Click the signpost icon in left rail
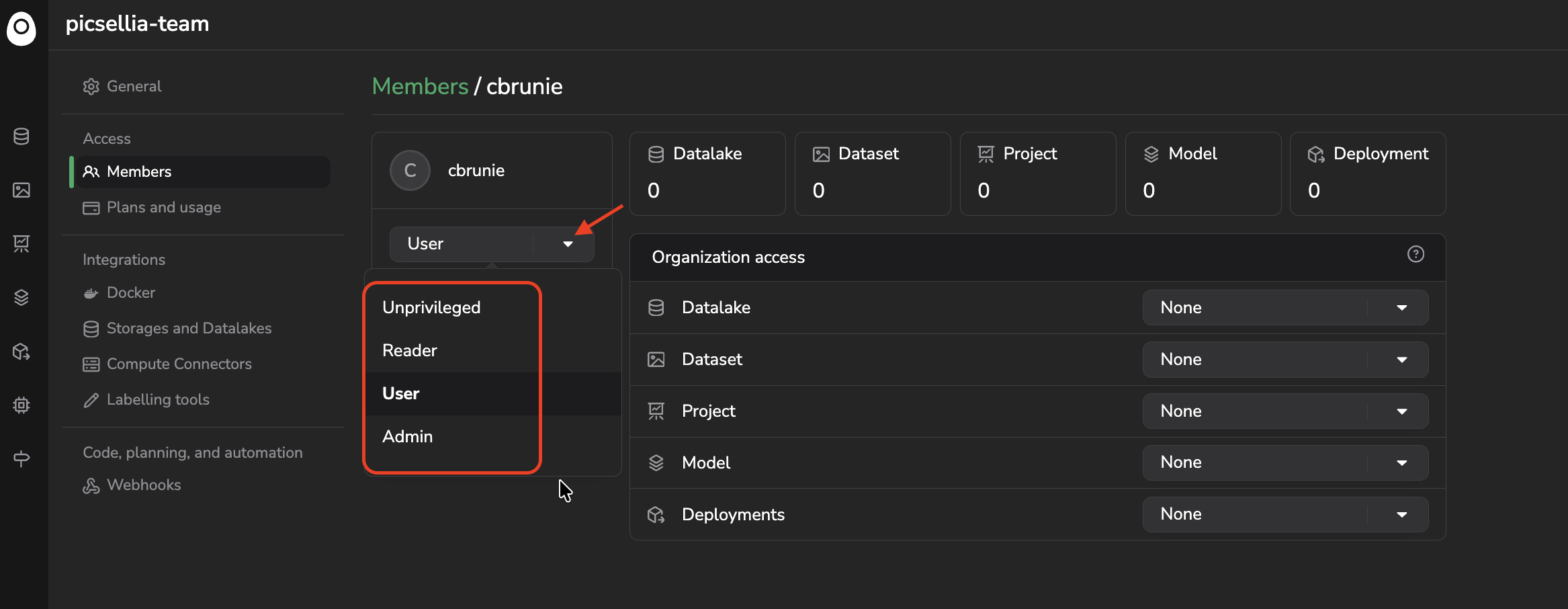The image size is (1568, 609). click(x=21, y=458)
